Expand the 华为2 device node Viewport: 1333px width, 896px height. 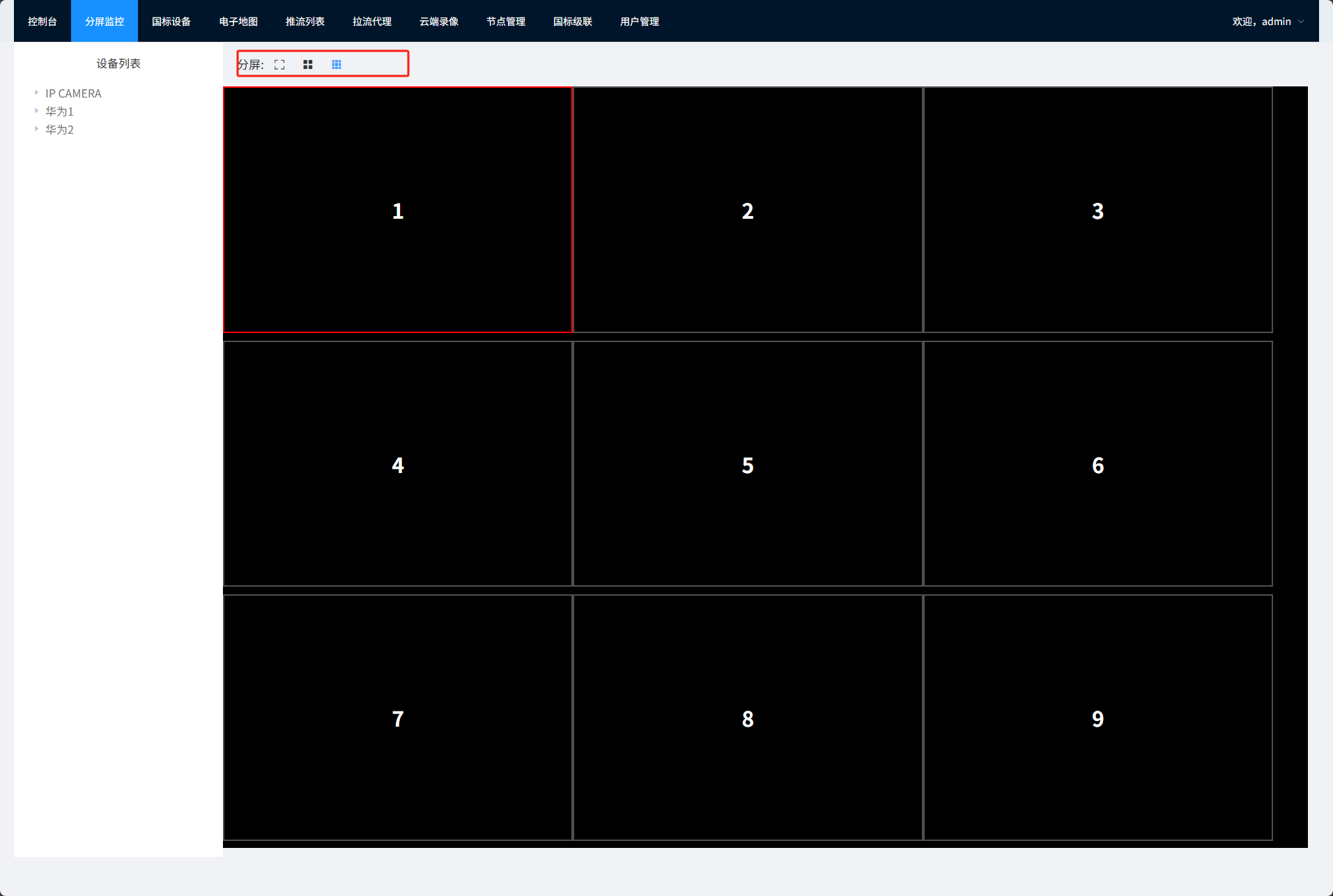pyautogui.click(x=36, y=129)
